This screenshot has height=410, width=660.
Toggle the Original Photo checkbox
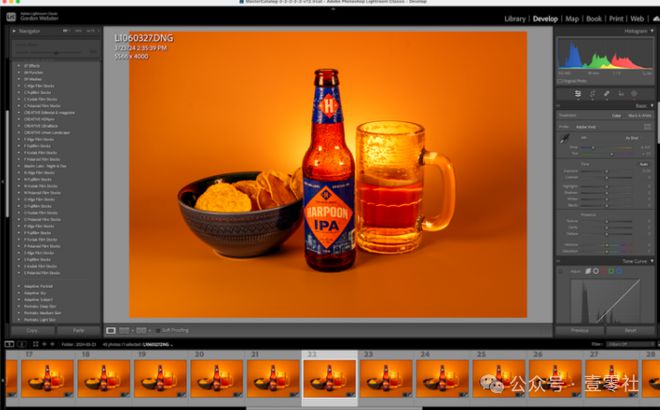(x=560, y=81)
